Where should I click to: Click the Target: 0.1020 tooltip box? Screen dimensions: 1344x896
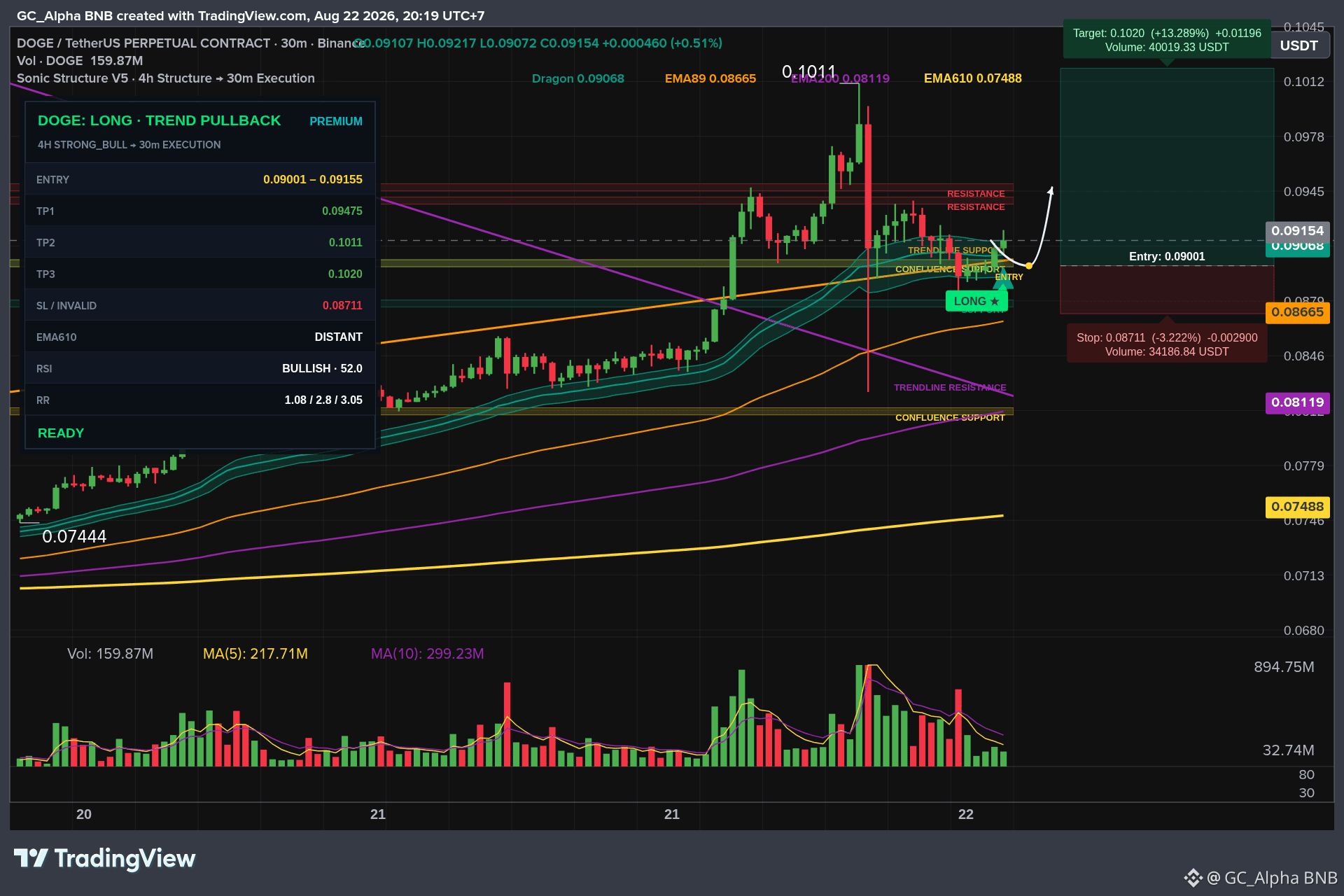(x=1167, y=40)
